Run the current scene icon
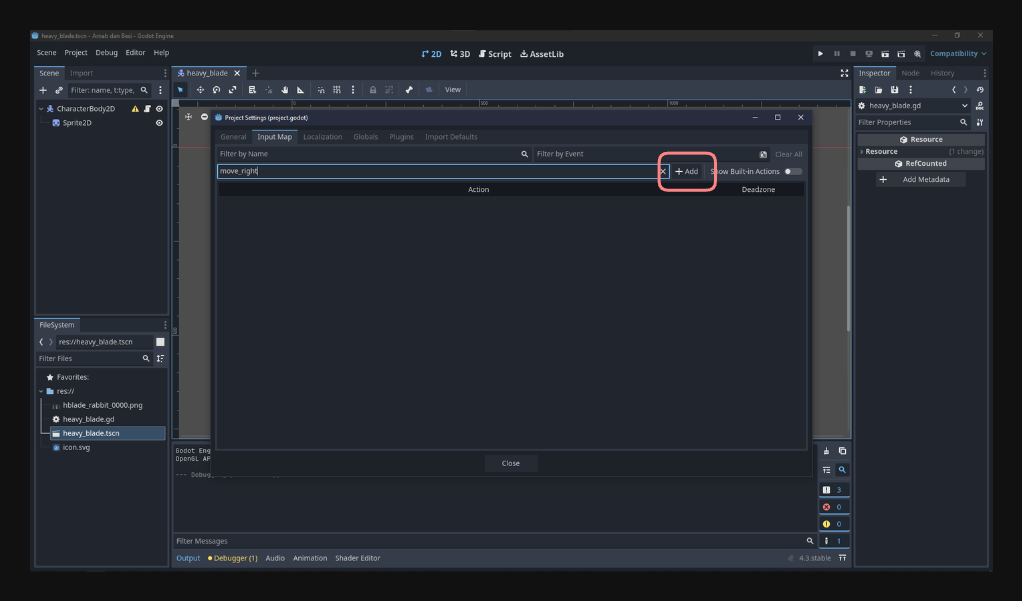1022x601 pixels. (884, 53)
